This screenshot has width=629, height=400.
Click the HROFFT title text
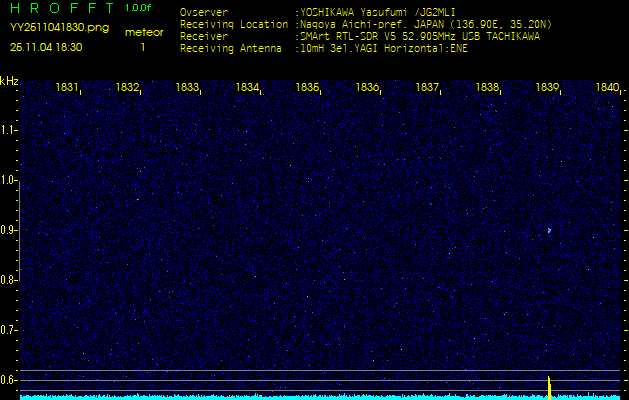point(58,9)
